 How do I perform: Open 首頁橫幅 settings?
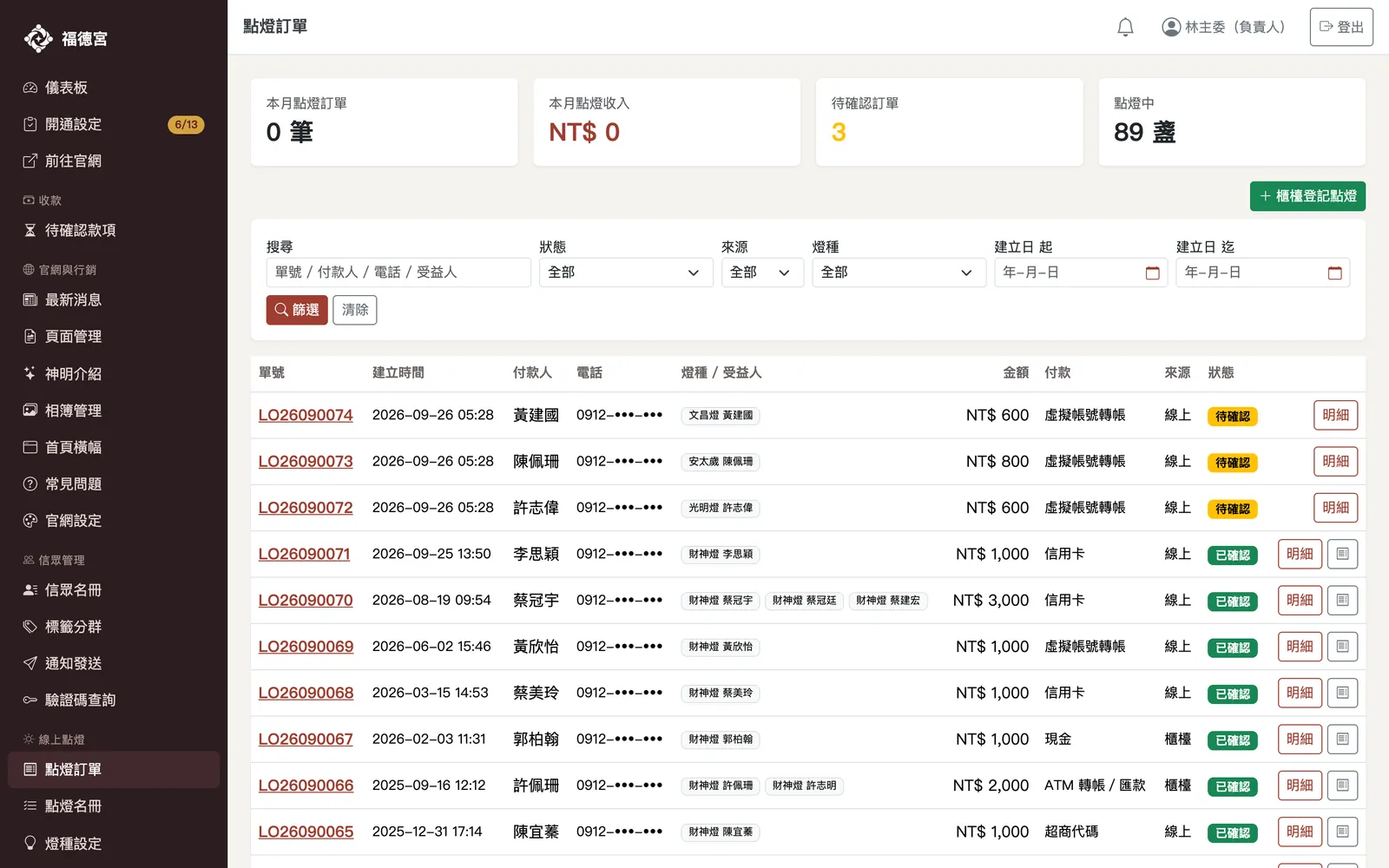[x=114, y=447]
